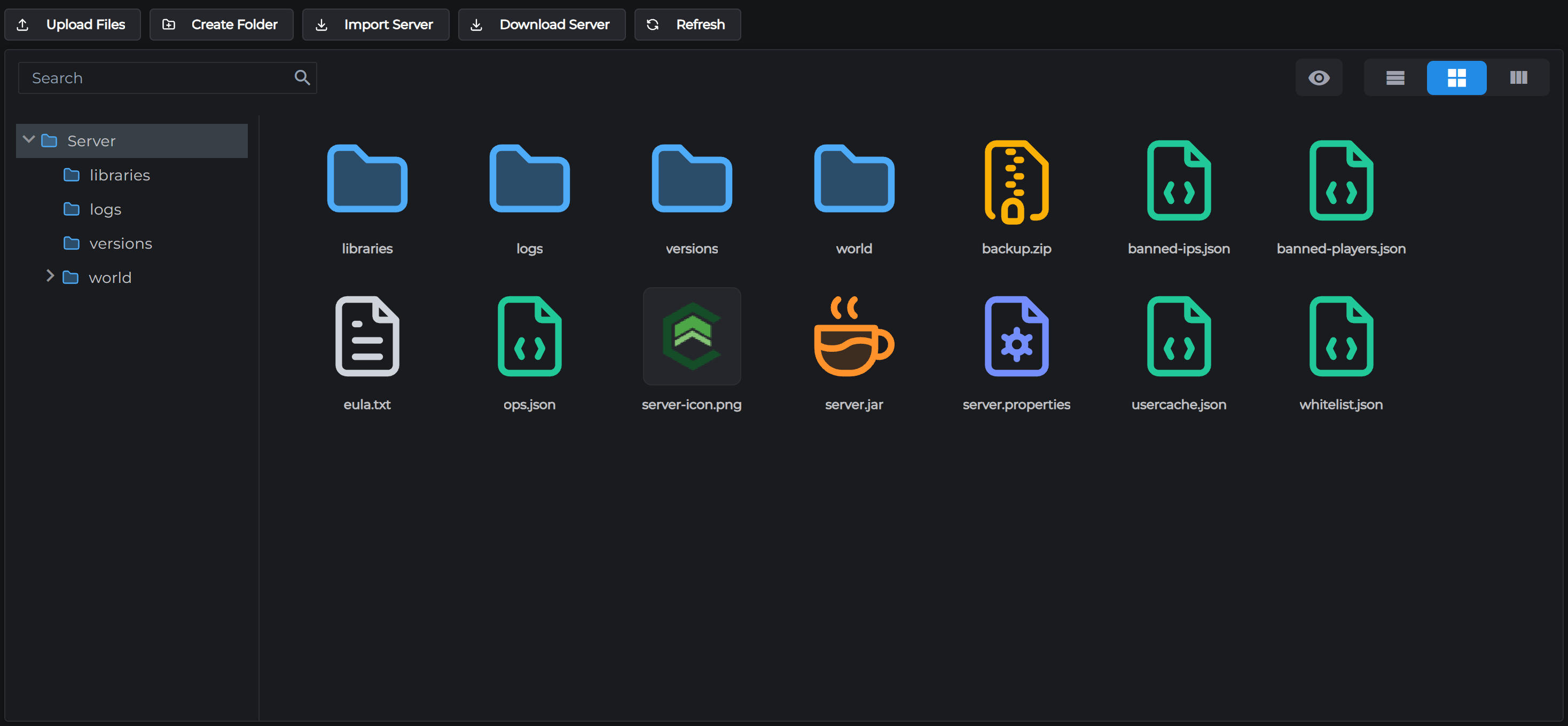1568x726 pixels.
Task: Expand the world folder in tree
Action: (x=50, y=277)
